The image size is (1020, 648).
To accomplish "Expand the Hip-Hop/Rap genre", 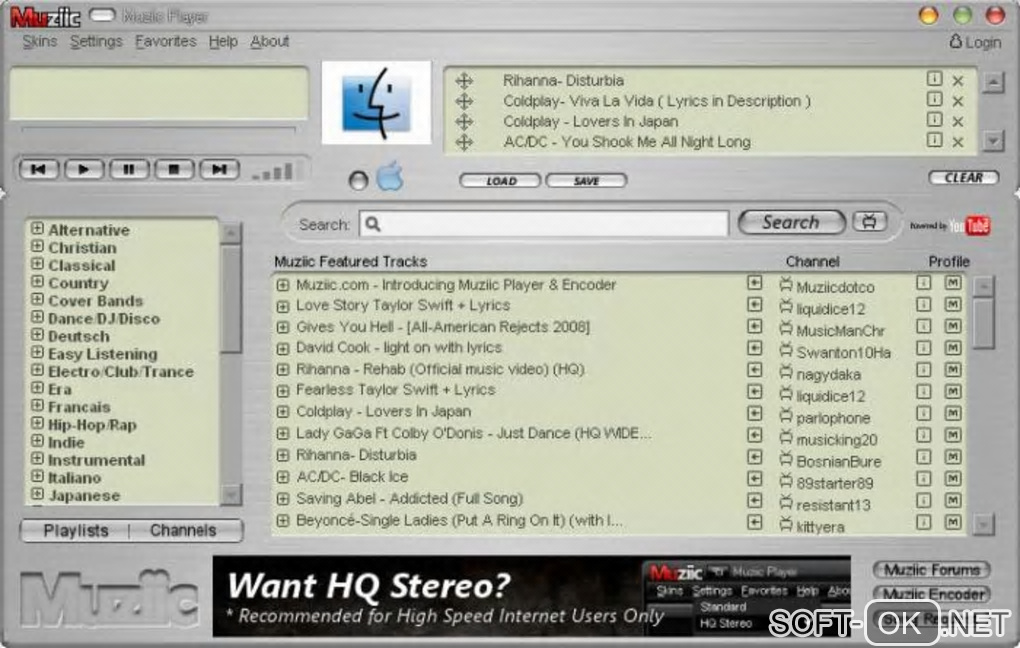I will pos(38,423).
